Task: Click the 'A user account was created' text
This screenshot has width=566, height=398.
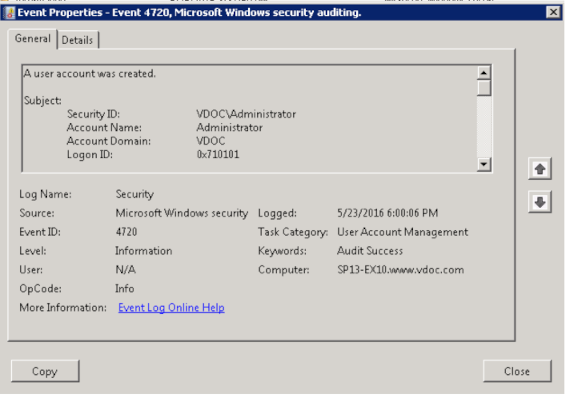Action: coord(90,74)
